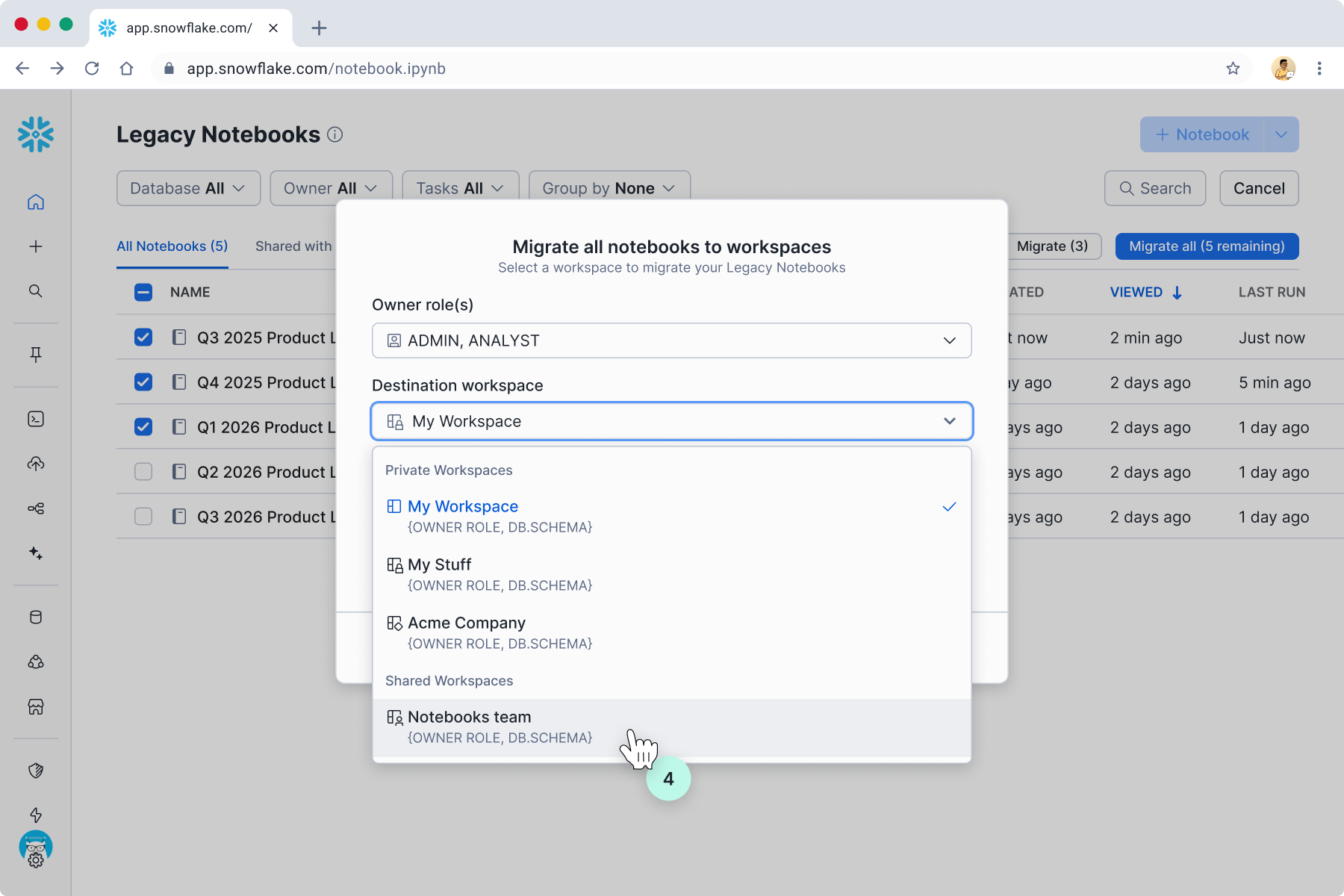Image resolution: width=1344 pixels, height=896 pixels.
Task: Open the browser three-dot menu
Action: click(x=1319, y=69)
